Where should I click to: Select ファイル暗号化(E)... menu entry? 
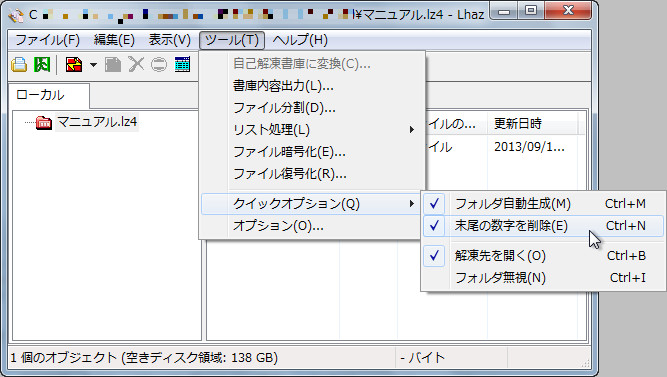pyautogui.click(x=313, y=152)
